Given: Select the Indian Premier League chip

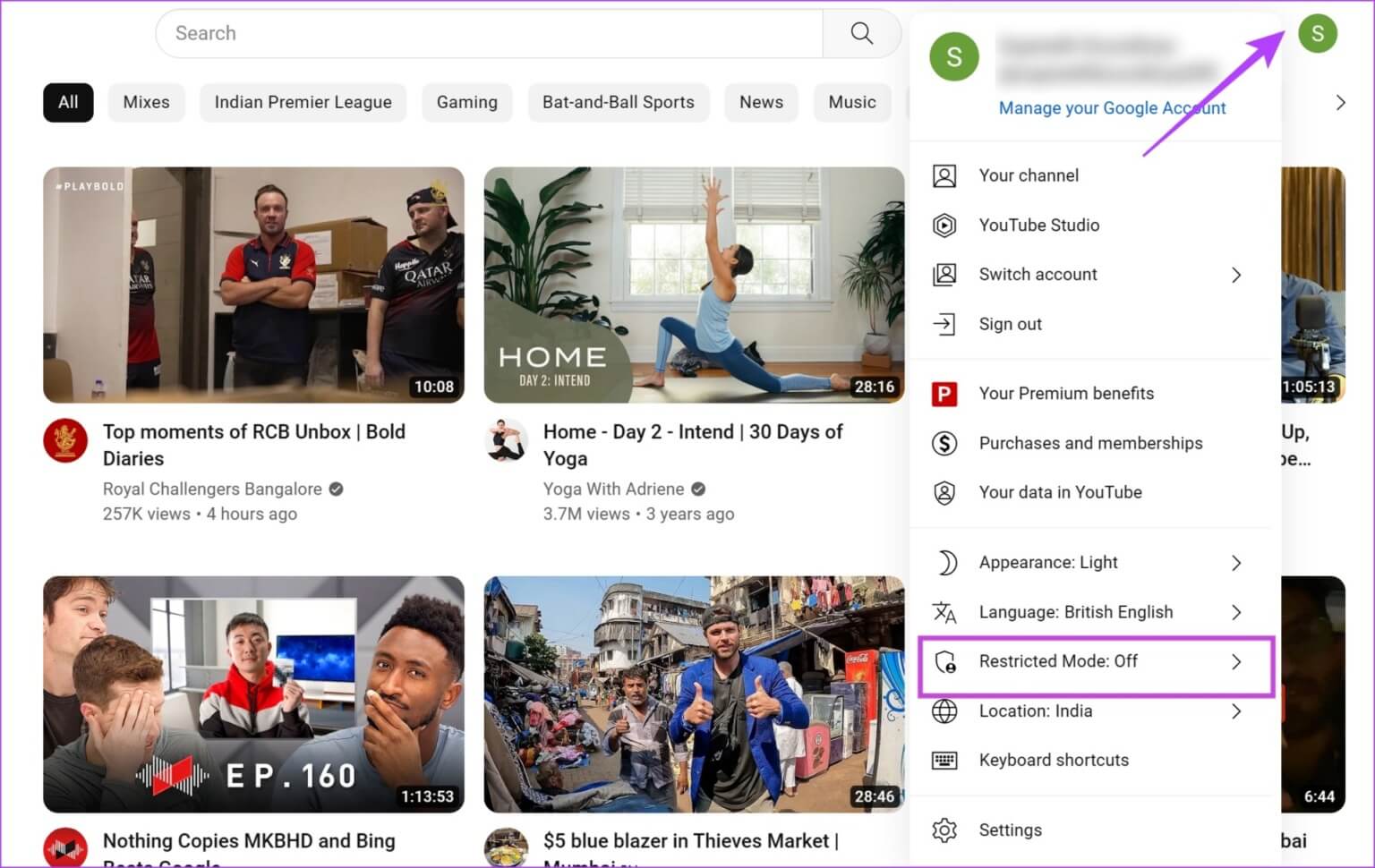Looking at the screenshot, I should point(303,102).
